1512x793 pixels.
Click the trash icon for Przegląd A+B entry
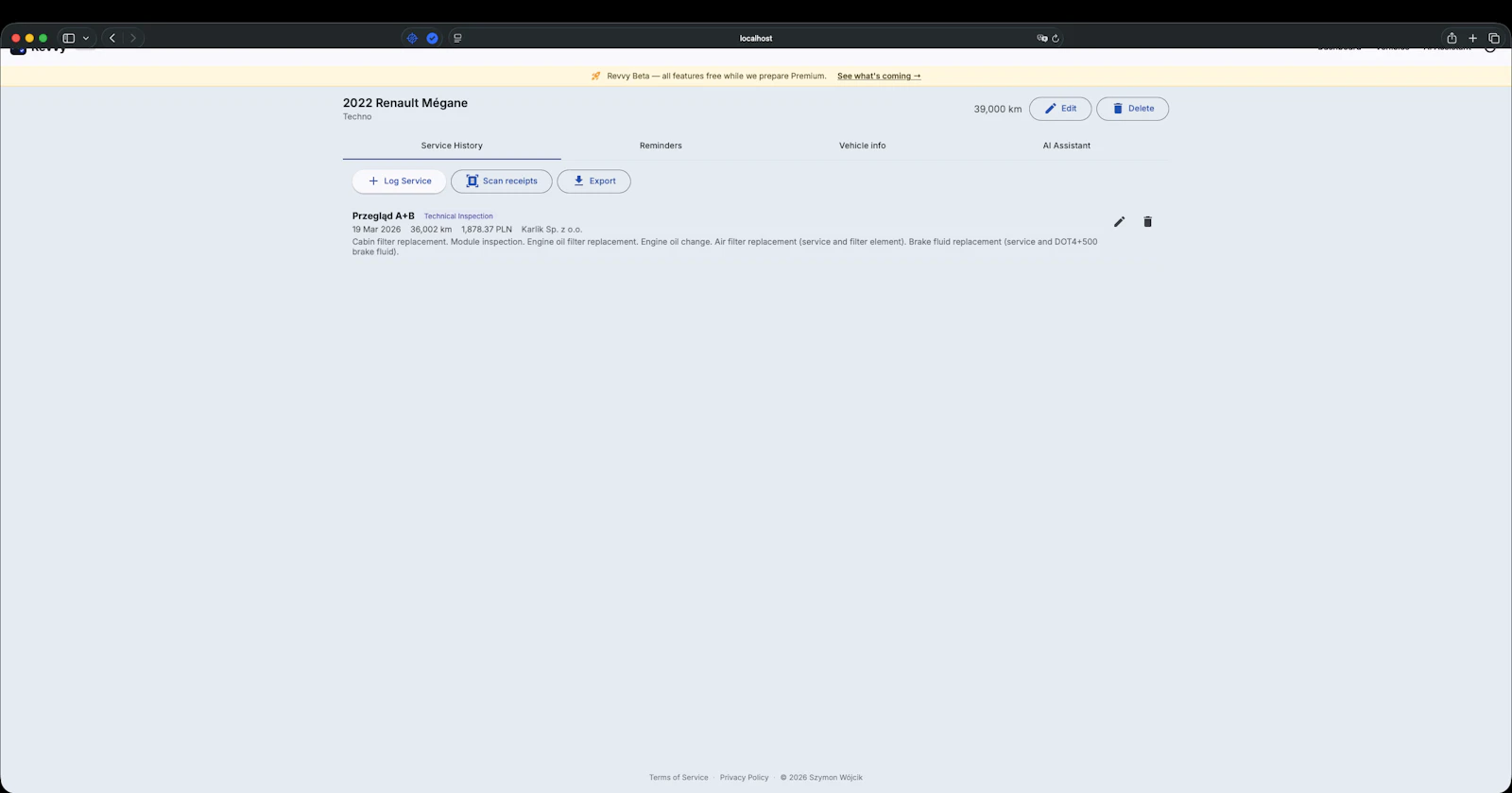click(x=1147, y=222)
